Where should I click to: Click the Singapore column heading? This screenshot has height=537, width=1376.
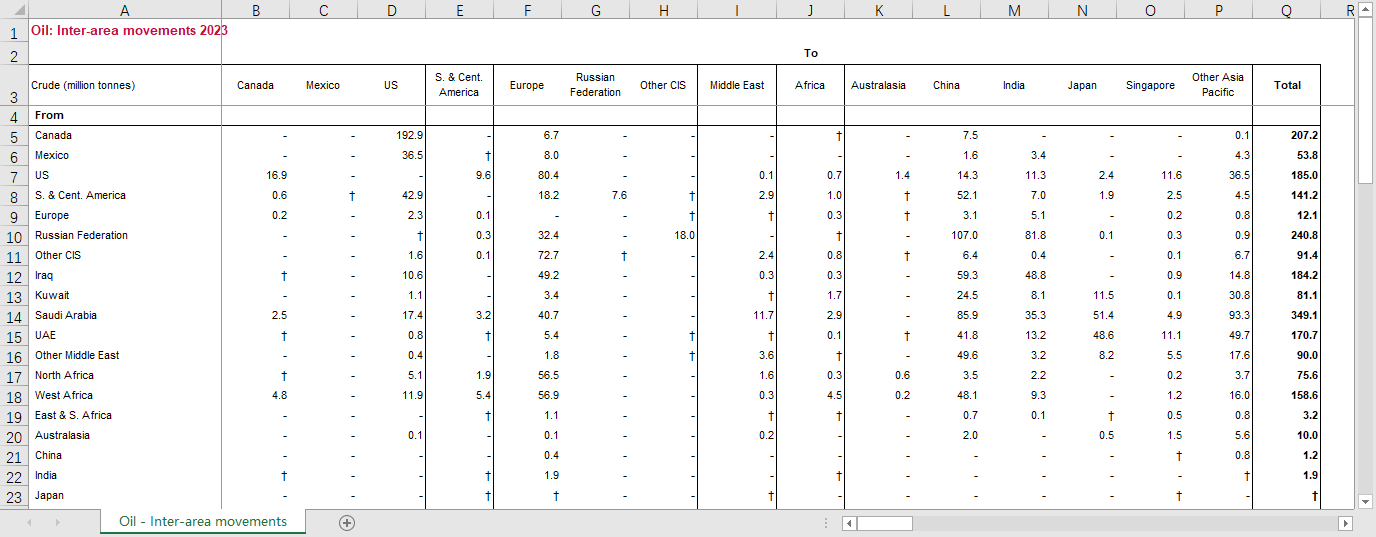click(1150, 85)
